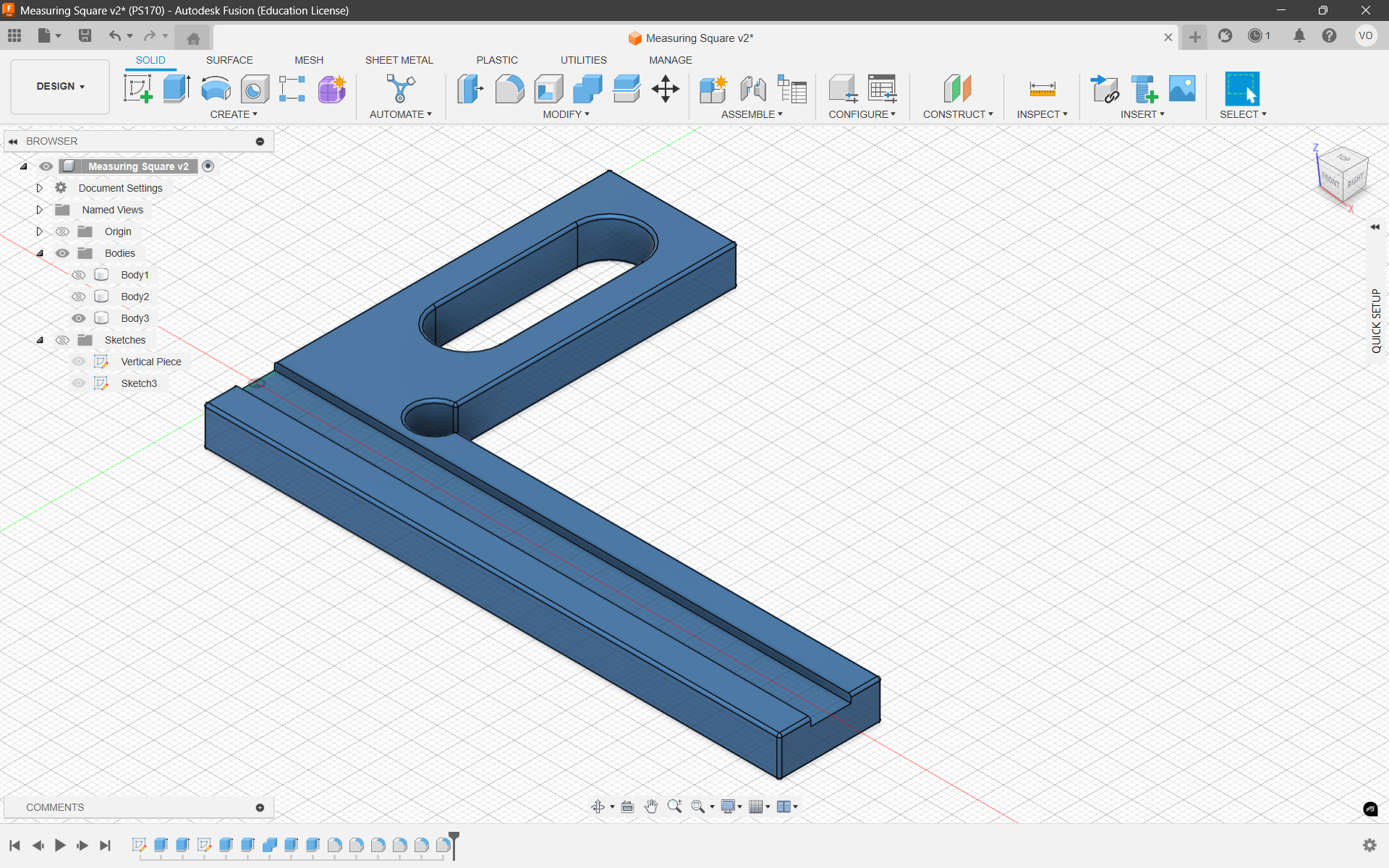Click the Joint icon in Assemble
The image size is (1389, 868).
coord(753,89)
